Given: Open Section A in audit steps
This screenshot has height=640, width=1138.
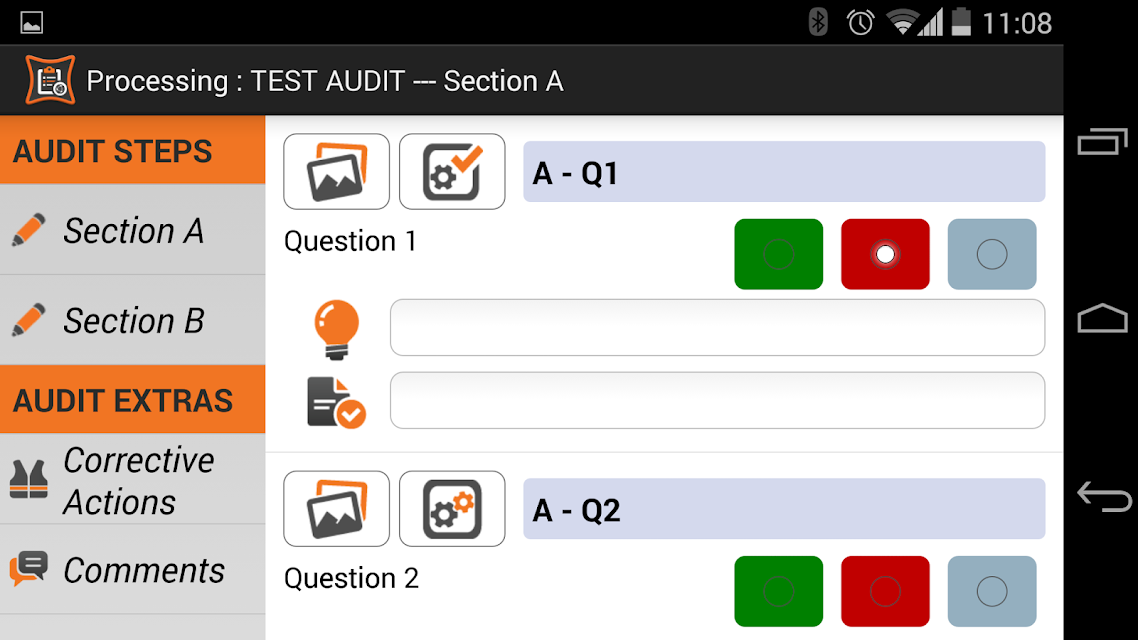Looking at the screenshot, I should click(133, 230).
